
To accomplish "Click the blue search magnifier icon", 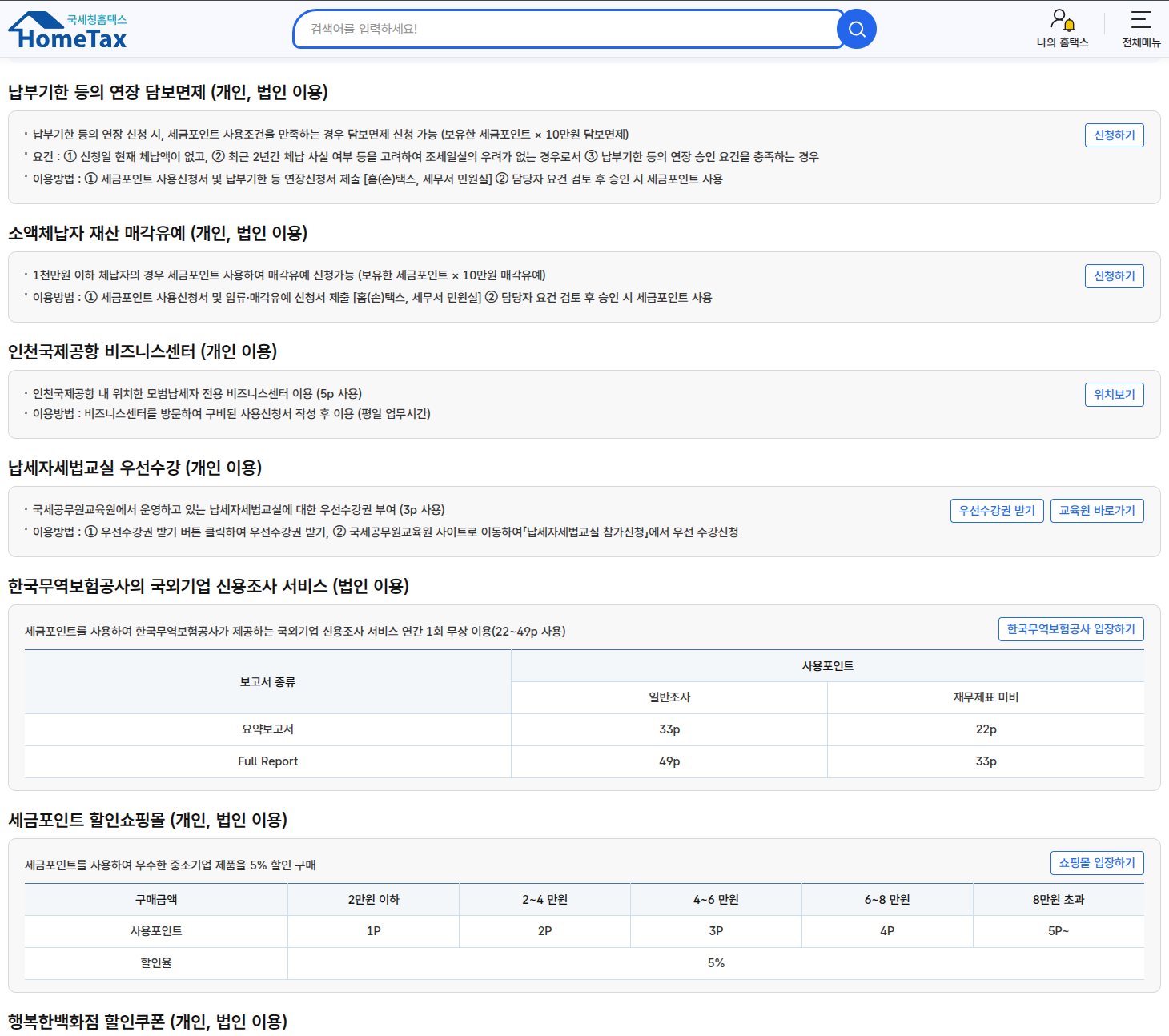I will coord(856,29).
